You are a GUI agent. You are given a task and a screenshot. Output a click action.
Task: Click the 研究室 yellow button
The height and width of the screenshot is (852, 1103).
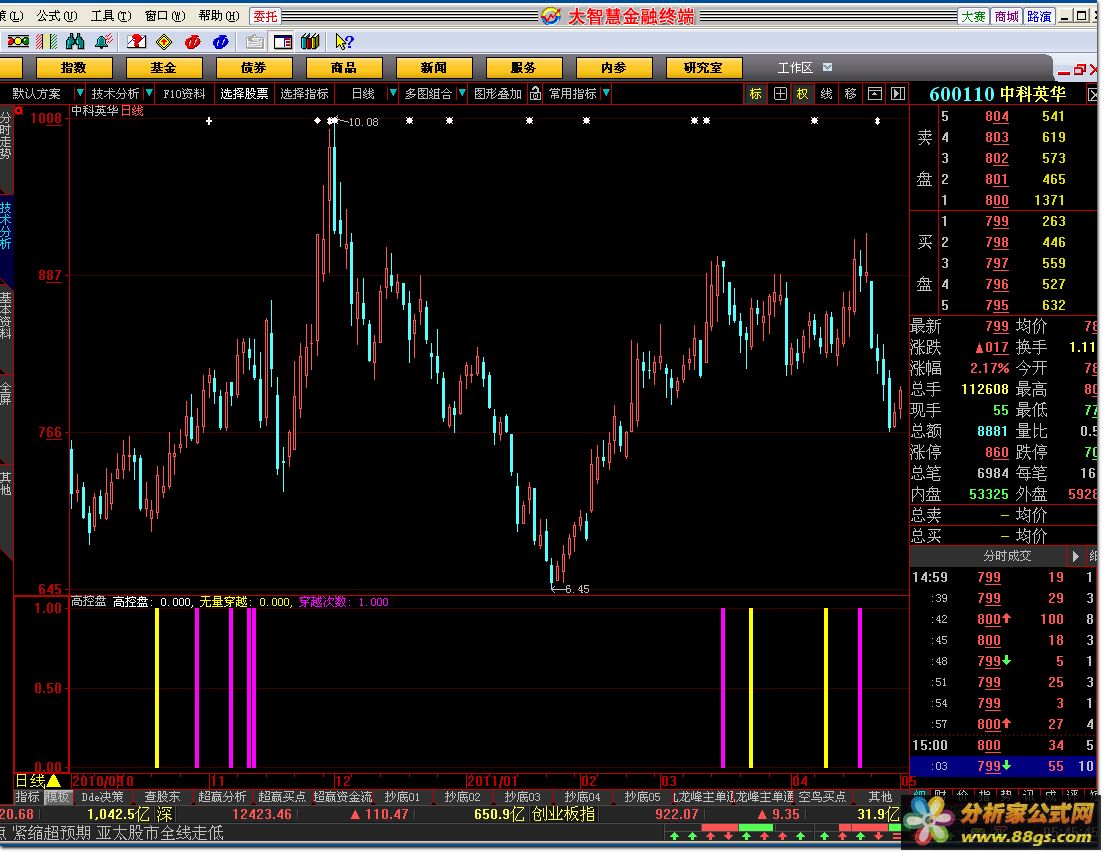[x=703, y=68]
